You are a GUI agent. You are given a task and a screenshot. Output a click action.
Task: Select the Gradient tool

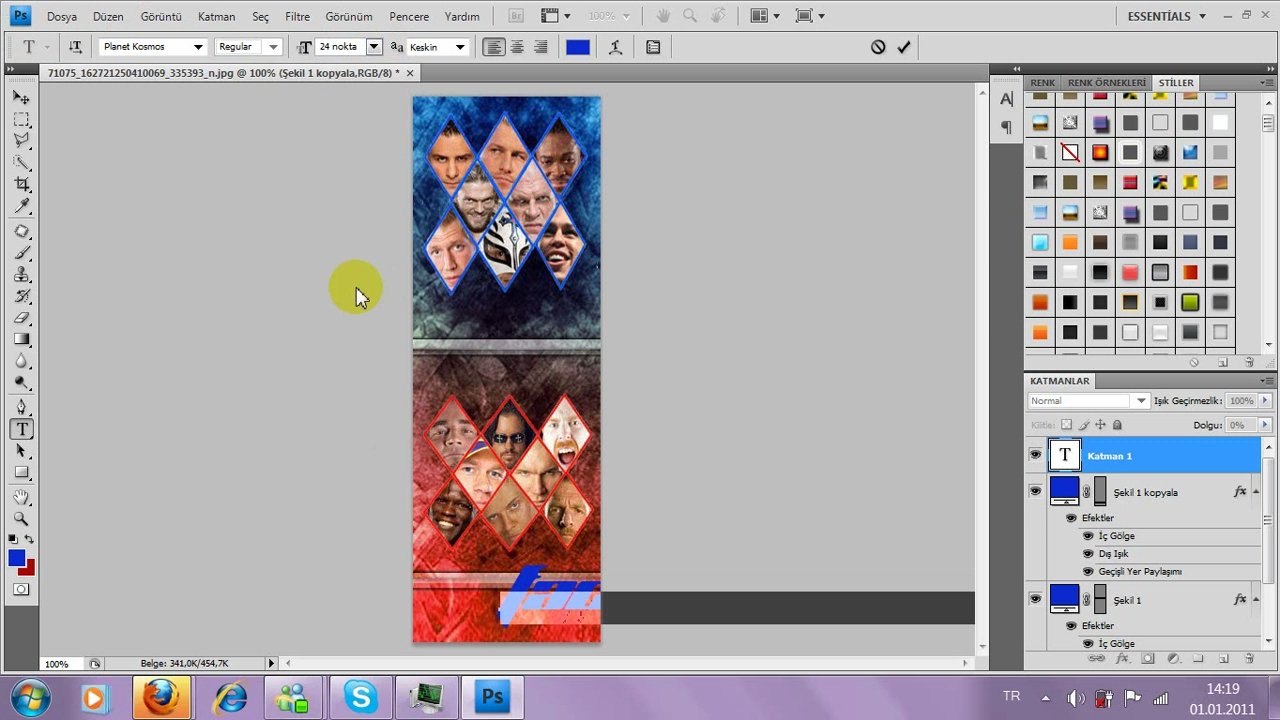click(21, 339)
